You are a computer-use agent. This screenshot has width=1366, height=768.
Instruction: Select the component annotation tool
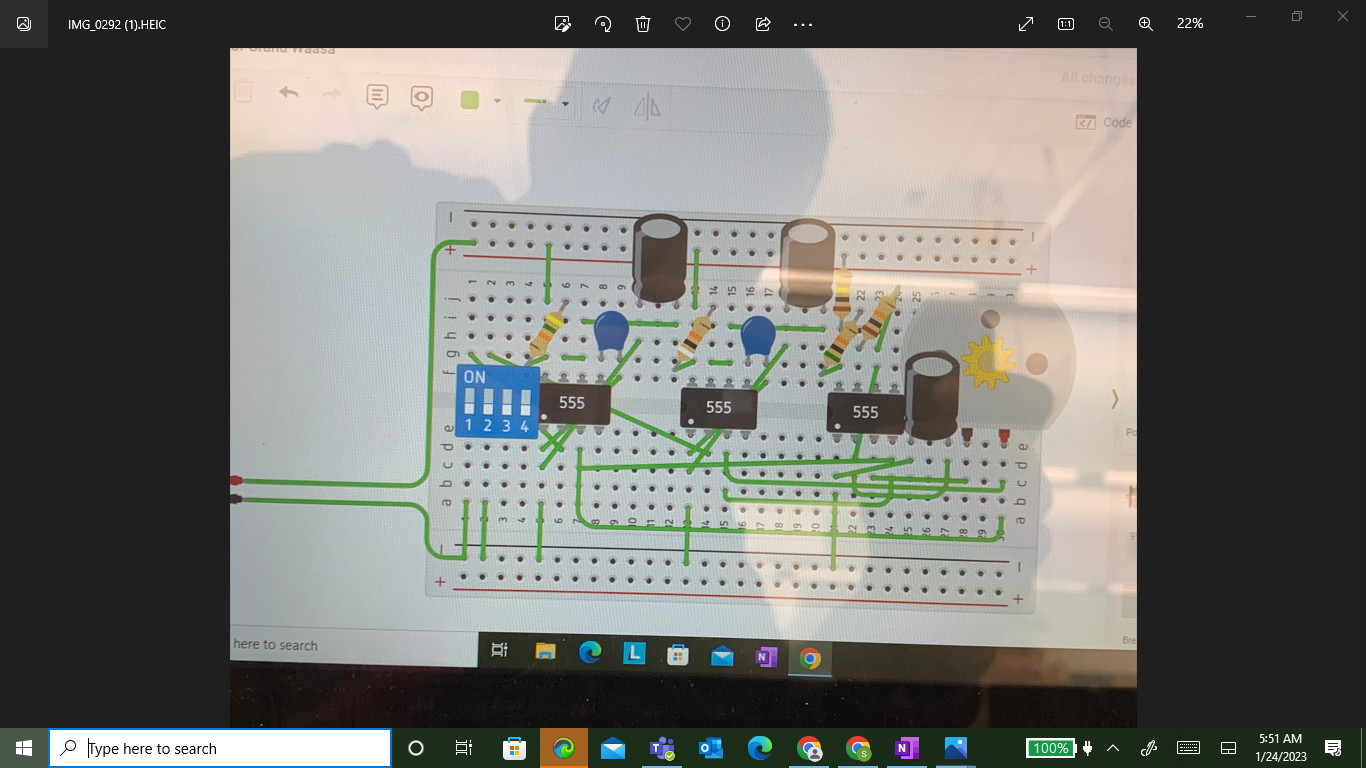coord(422,98)
